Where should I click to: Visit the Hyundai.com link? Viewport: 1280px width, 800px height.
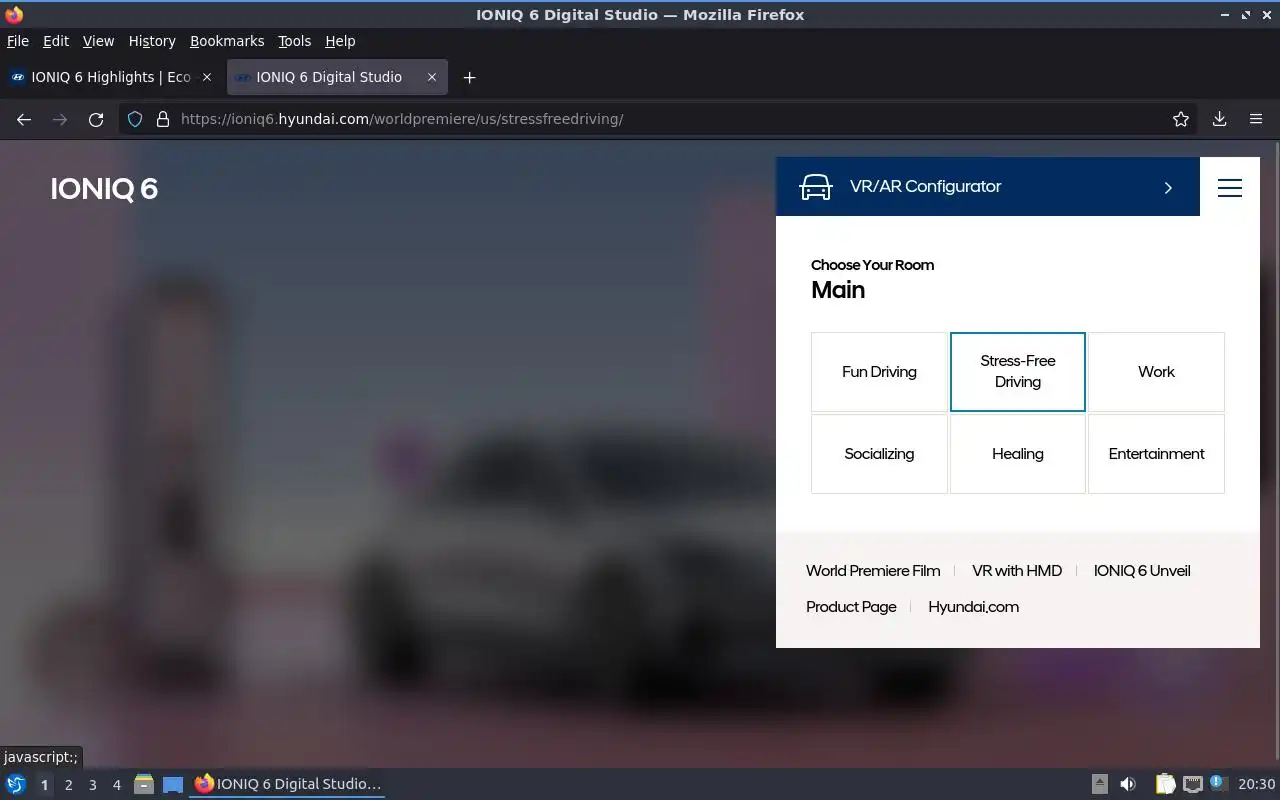tap(973, 607)
